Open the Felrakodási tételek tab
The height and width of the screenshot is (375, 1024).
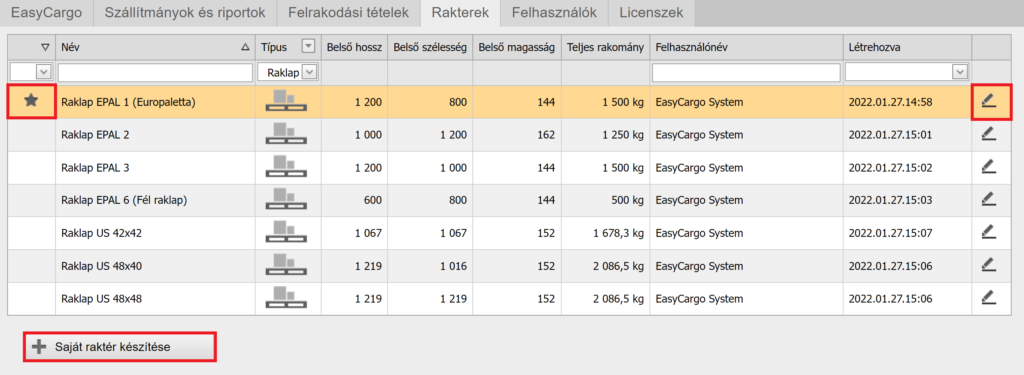point(348,12)
